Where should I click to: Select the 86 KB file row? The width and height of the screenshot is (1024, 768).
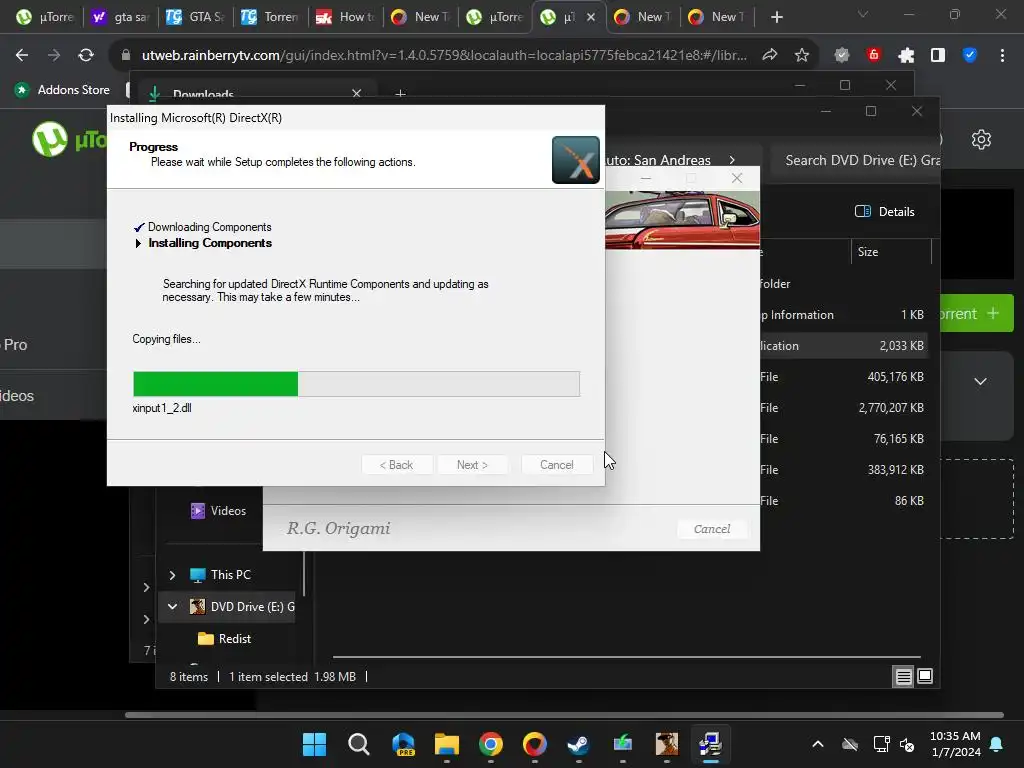coord(846,501)
